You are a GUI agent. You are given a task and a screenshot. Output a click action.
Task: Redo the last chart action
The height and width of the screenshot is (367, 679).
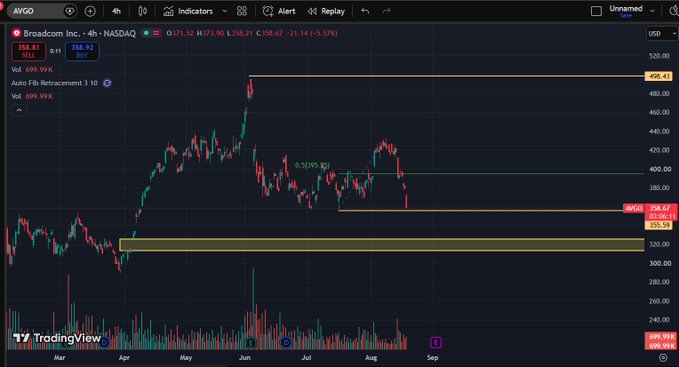click(386, 11)
